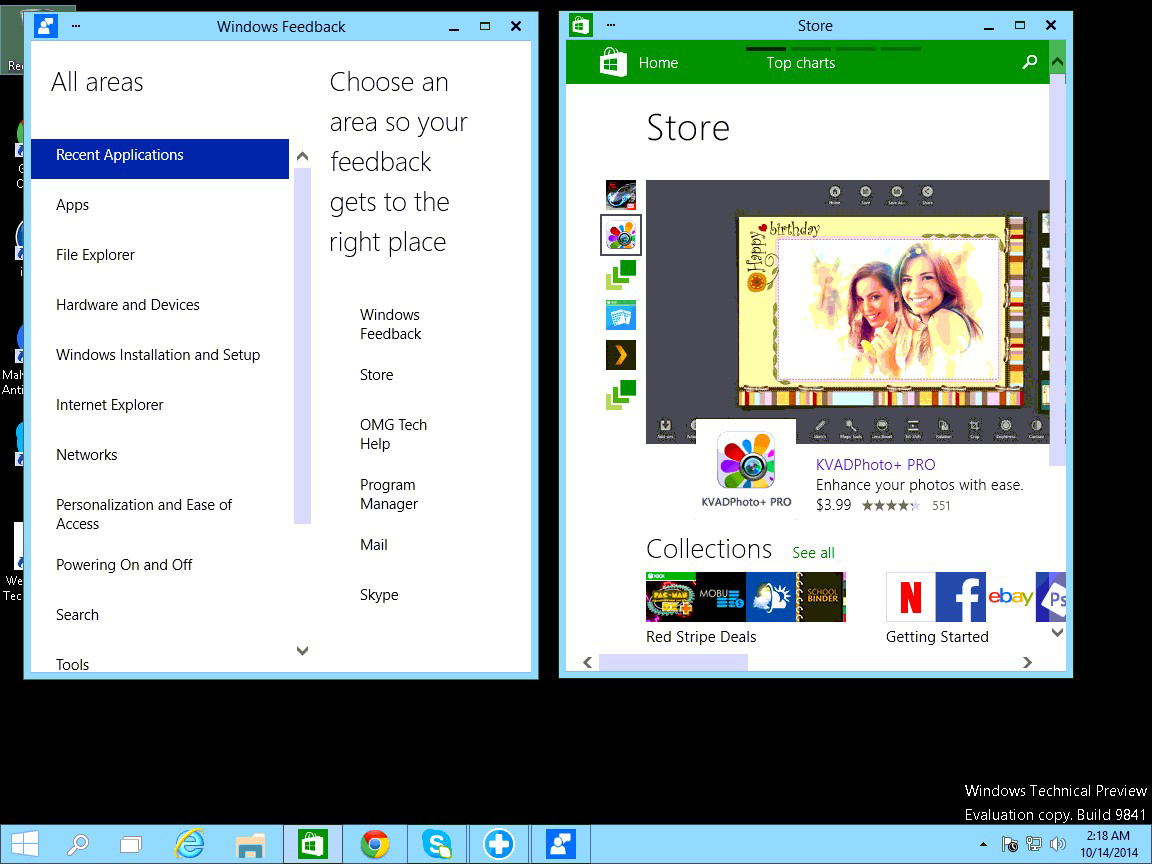Switch to Top charts tab in Store
Image resolution: width=1152 pixels, height=864 pixels.
point(800,63)
